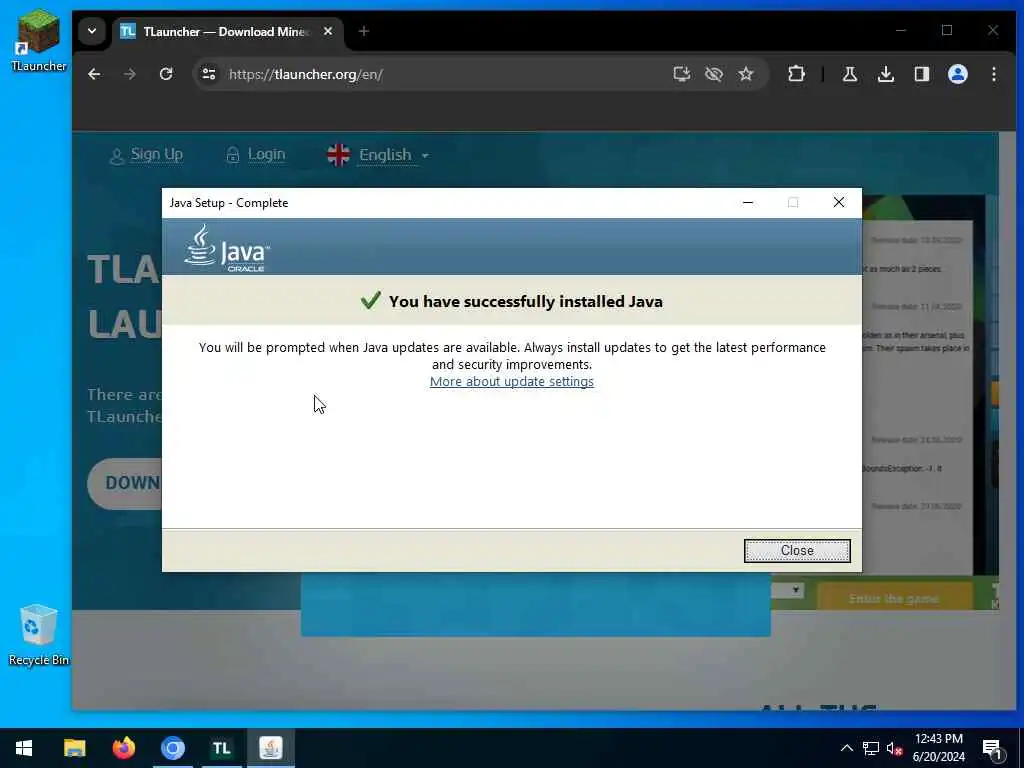Open More about update settings link

[x=511, y=381]
